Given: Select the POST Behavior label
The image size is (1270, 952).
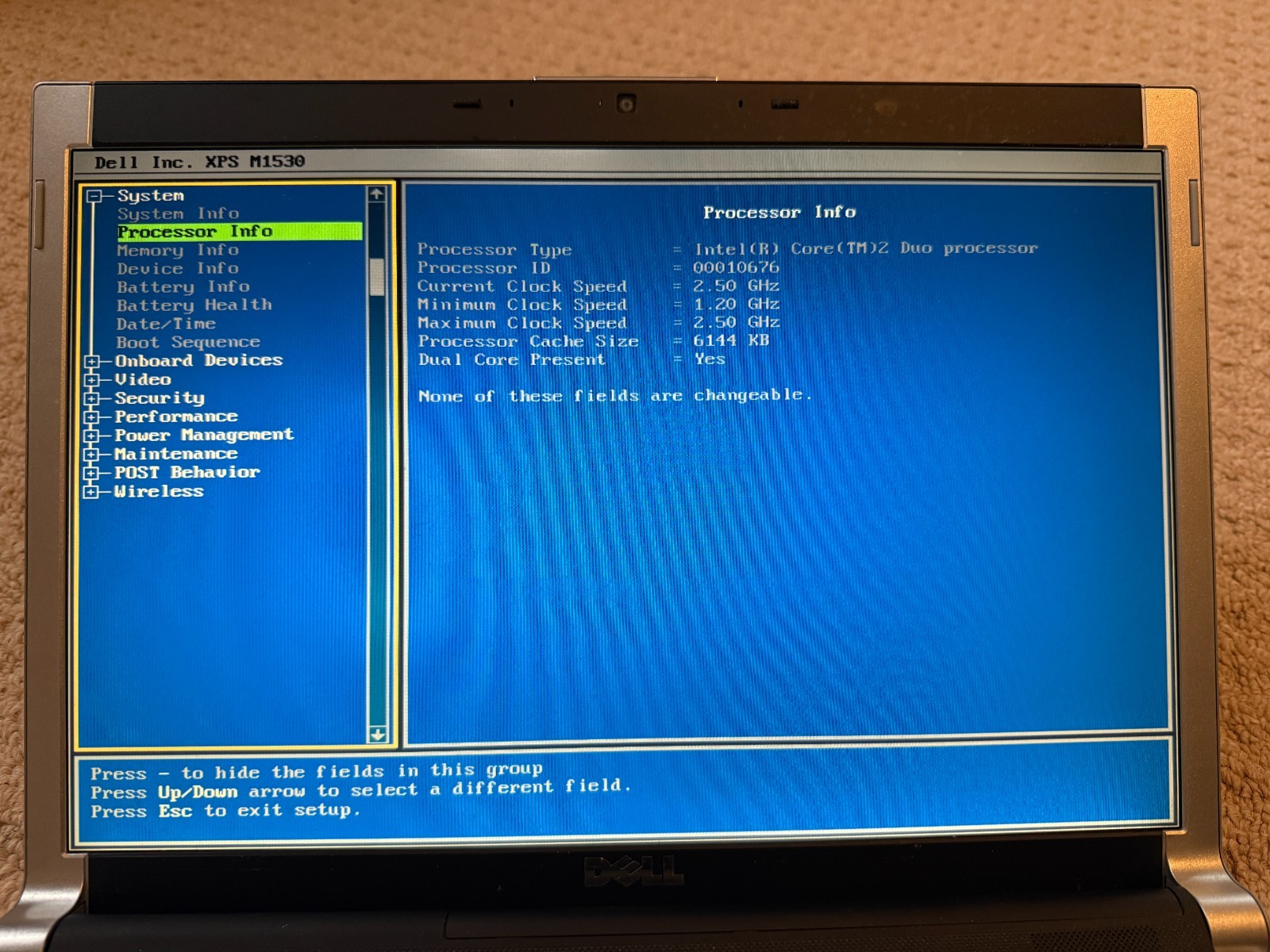Looking at the screenshot, I should (x=187, y=472).
